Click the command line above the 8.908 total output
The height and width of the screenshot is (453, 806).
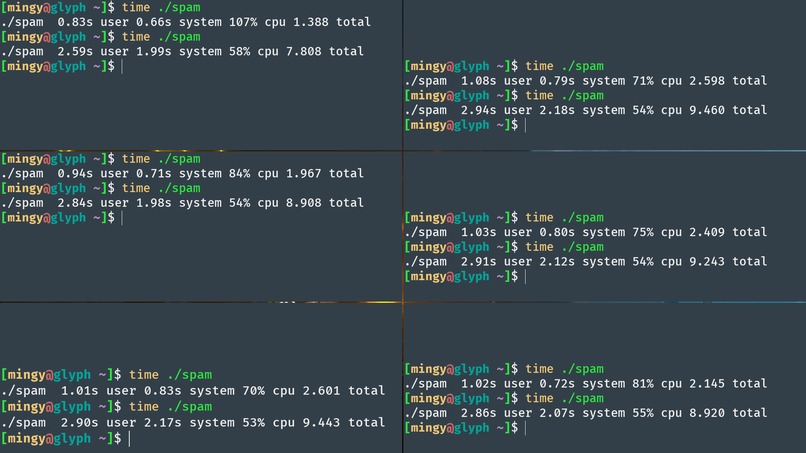tap(101, 188)
